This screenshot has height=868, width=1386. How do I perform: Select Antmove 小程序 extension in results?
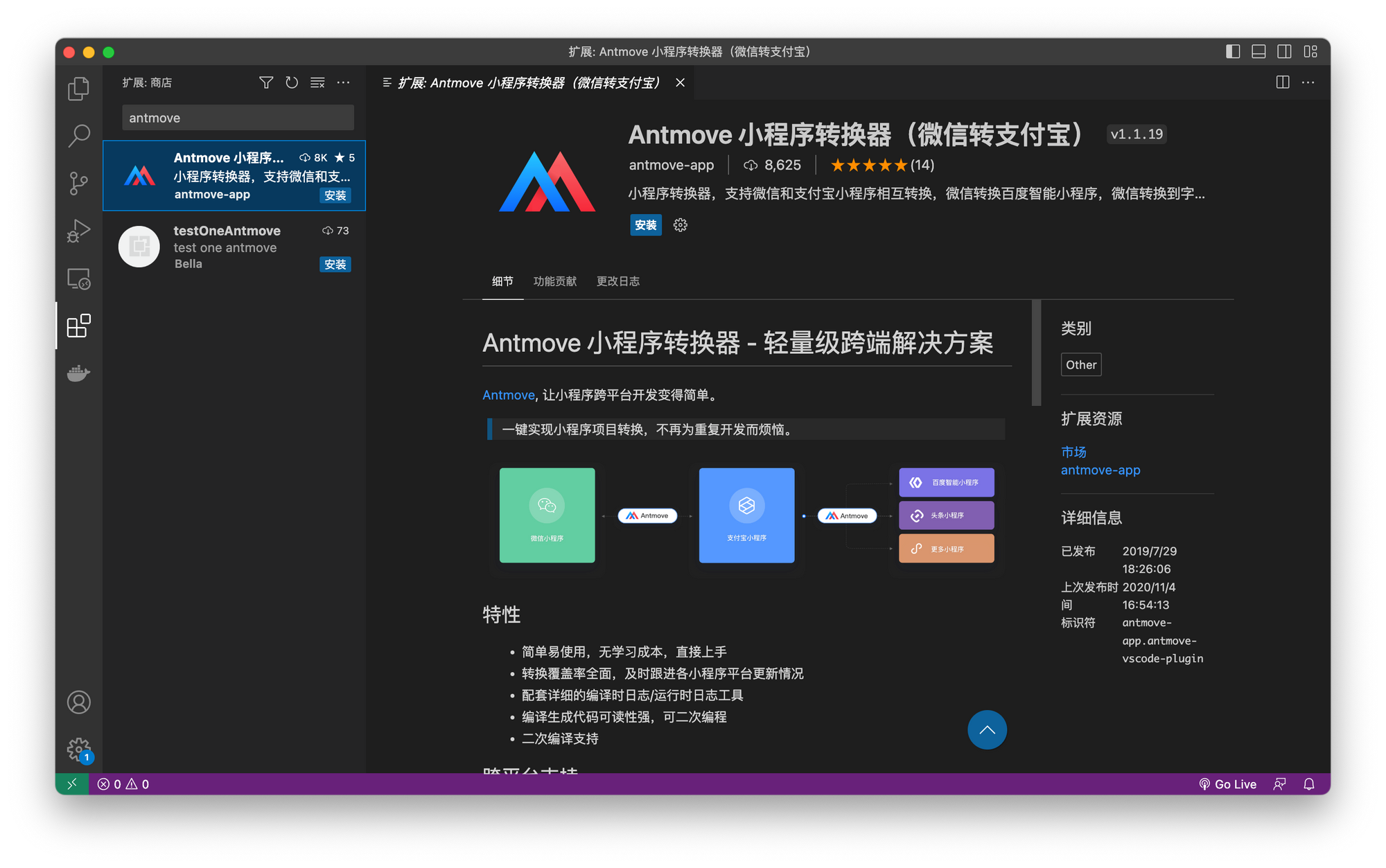[x=234, y=176]
